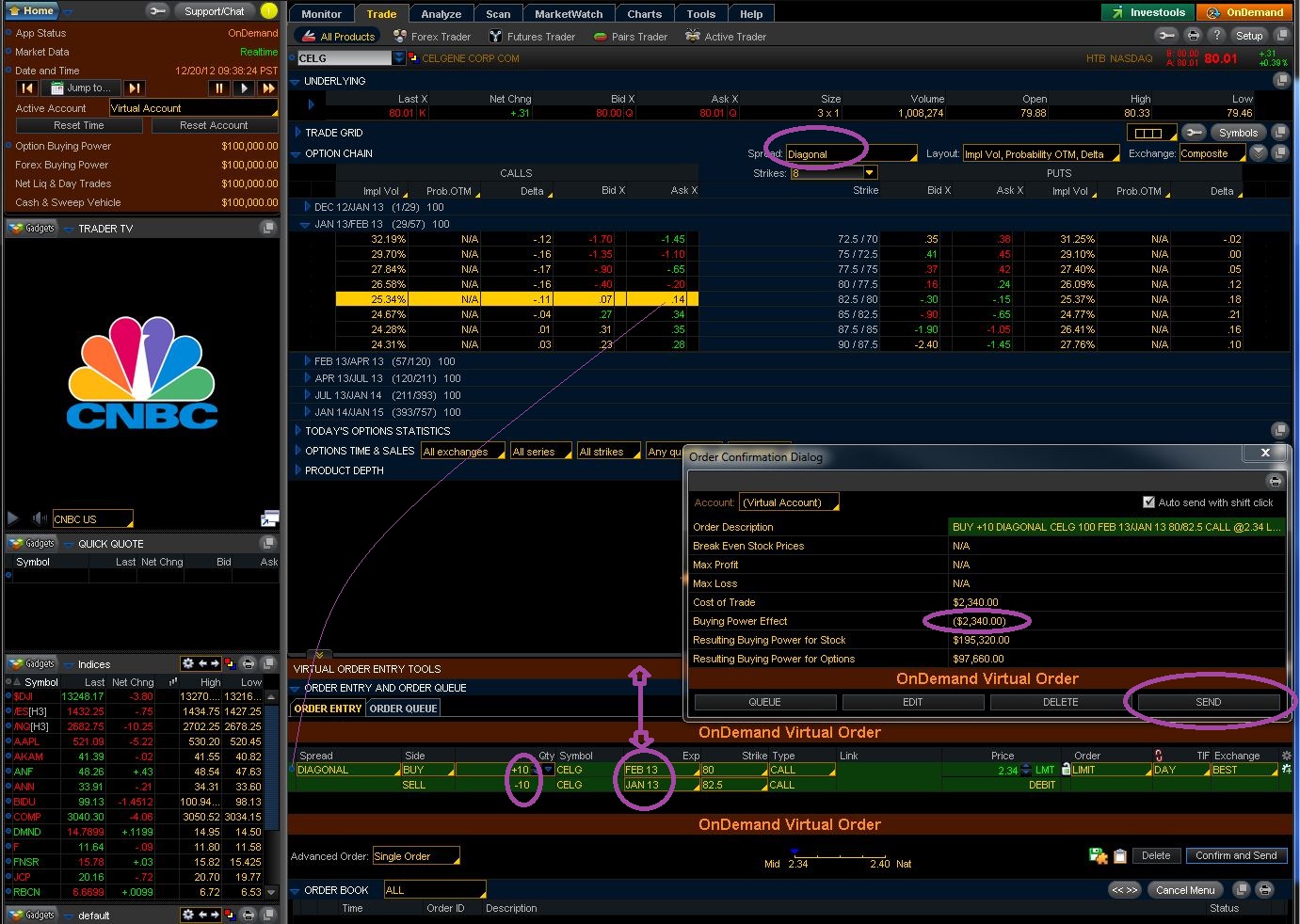Open the Layout dropdown
The image size is (1300, 924).
(1041, 154)
